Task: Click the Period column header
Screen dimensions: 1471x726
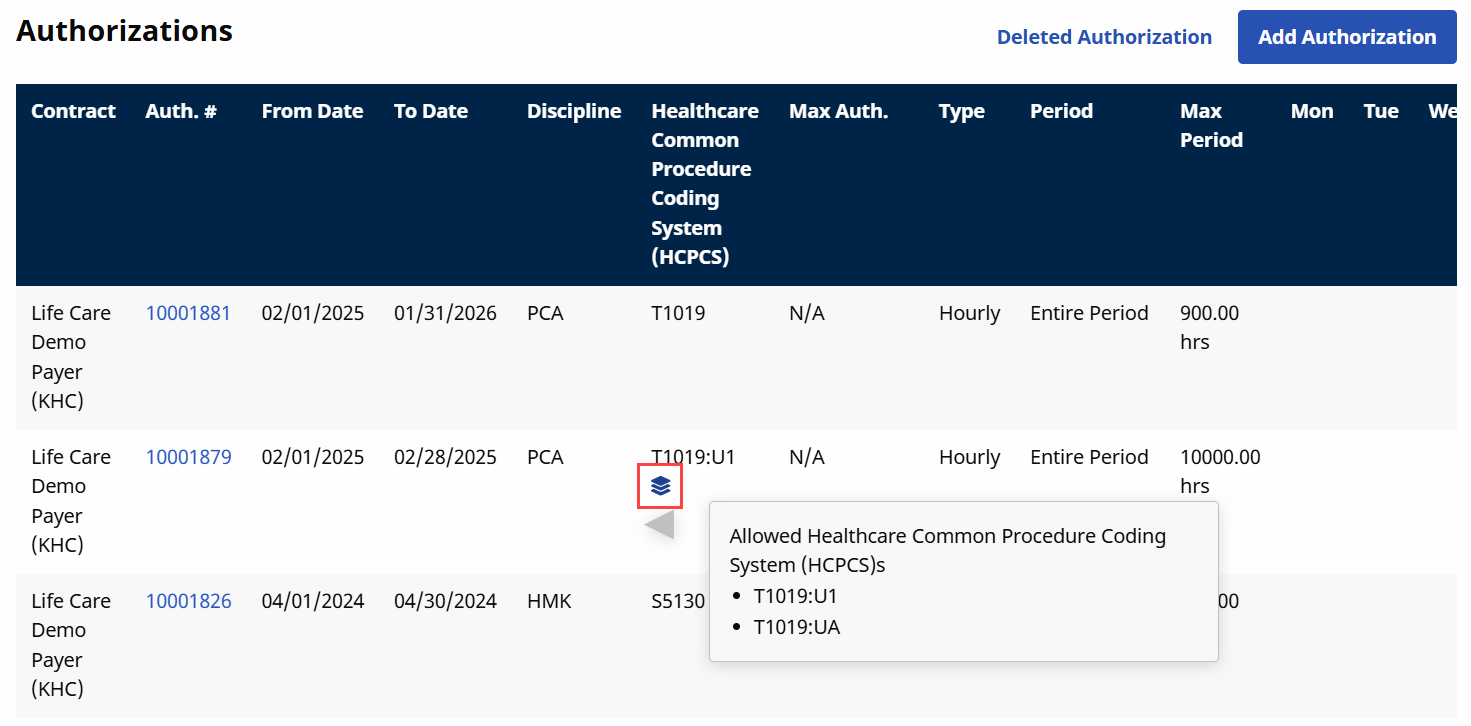Action: pyautogui.click(x=1061, y=111)
